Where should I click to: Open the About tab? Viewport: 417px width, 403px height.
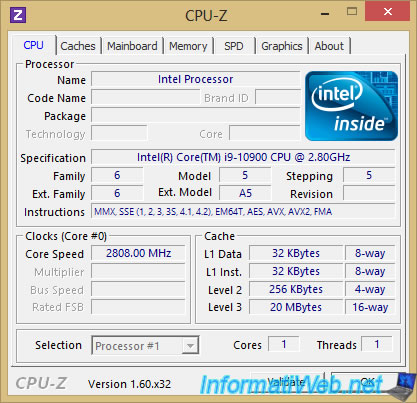(x=329, y=46)
